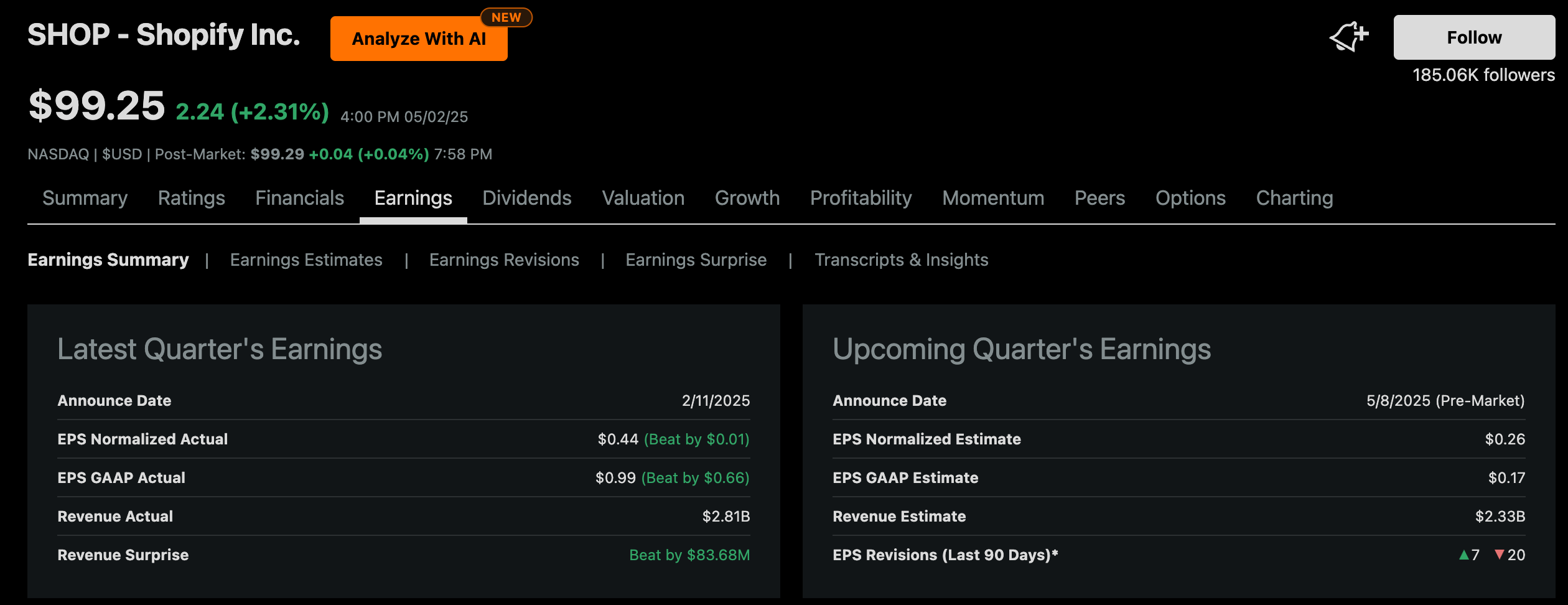Click the EPS GAAP Estimate $0.17
This screenshot has width=1568, height=605.
tap(1506, 478)
